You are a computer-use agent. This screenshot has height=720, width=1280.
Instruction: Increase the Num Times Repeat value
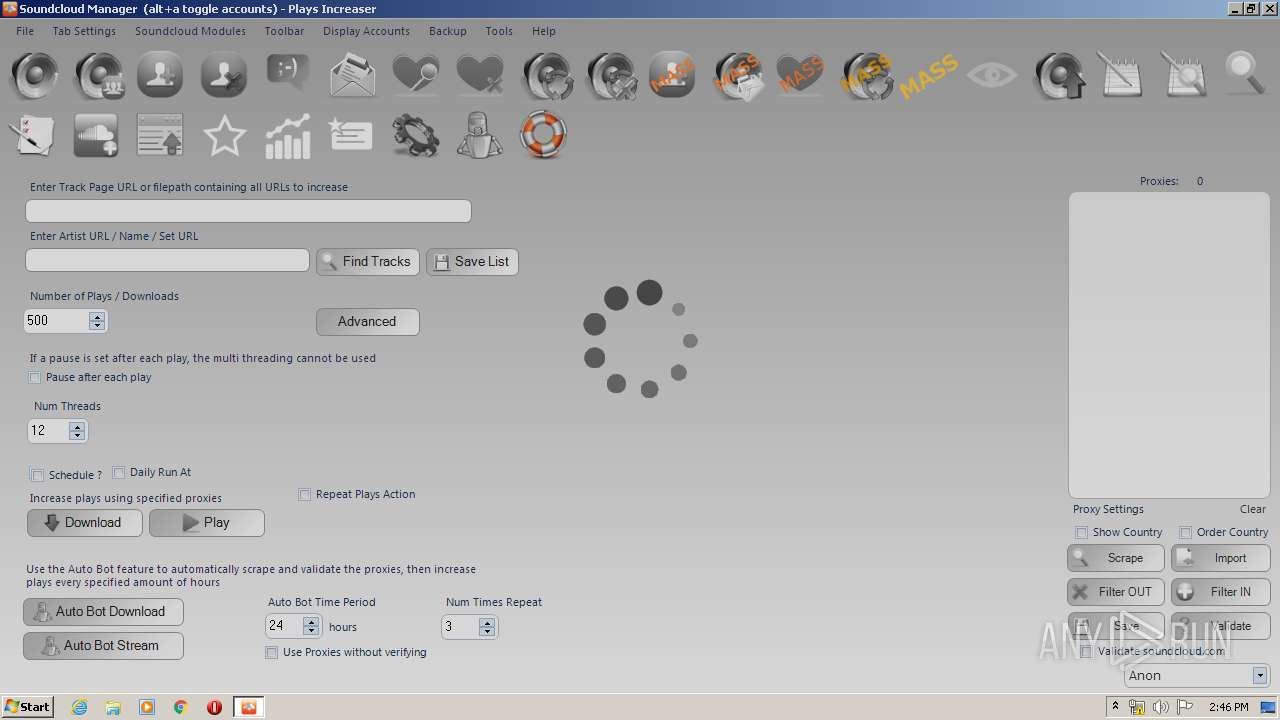(x=487, y=622)
